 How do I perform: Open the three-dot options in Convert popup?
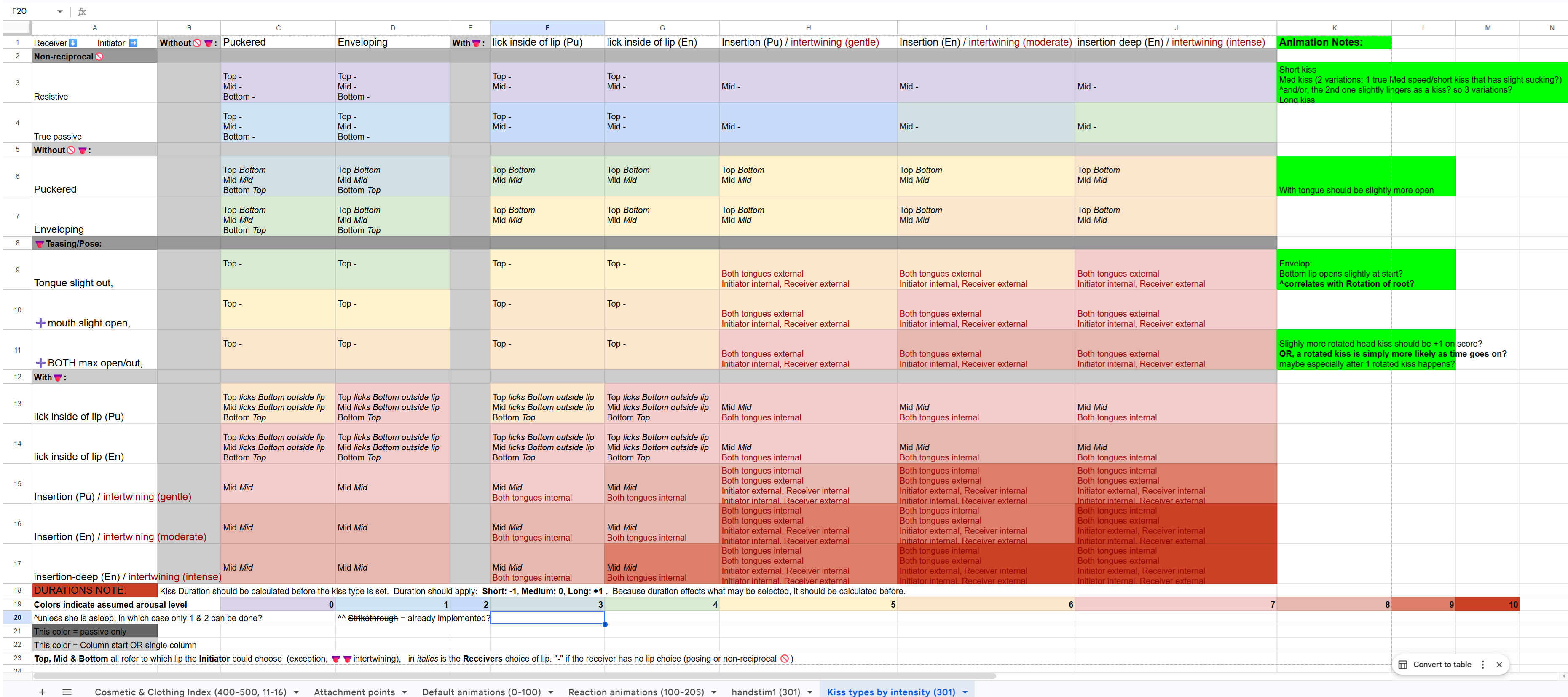[x=1483, y=665]
